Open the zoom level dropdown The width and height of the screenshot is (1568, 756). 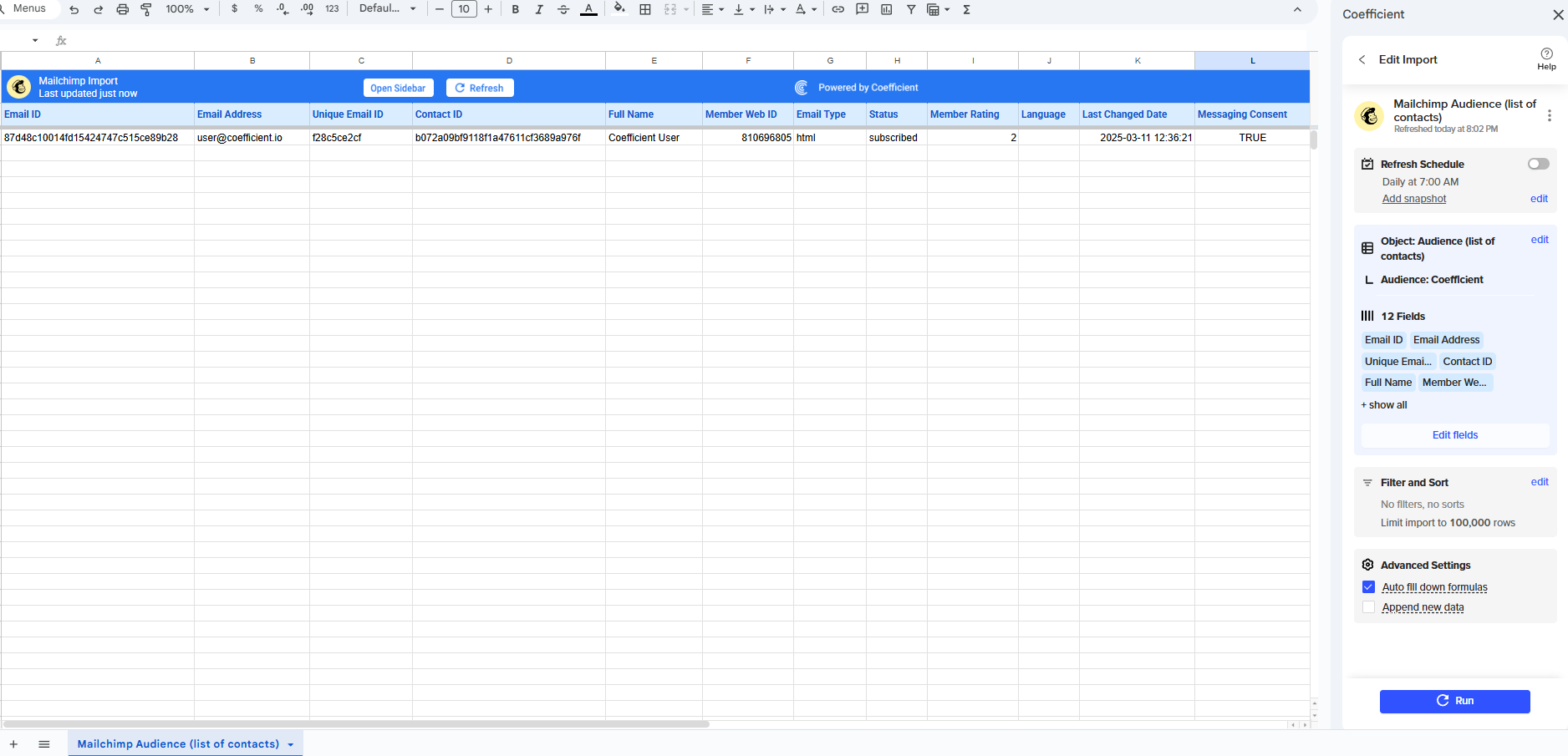pyautogui.click(x=187, y=9)
